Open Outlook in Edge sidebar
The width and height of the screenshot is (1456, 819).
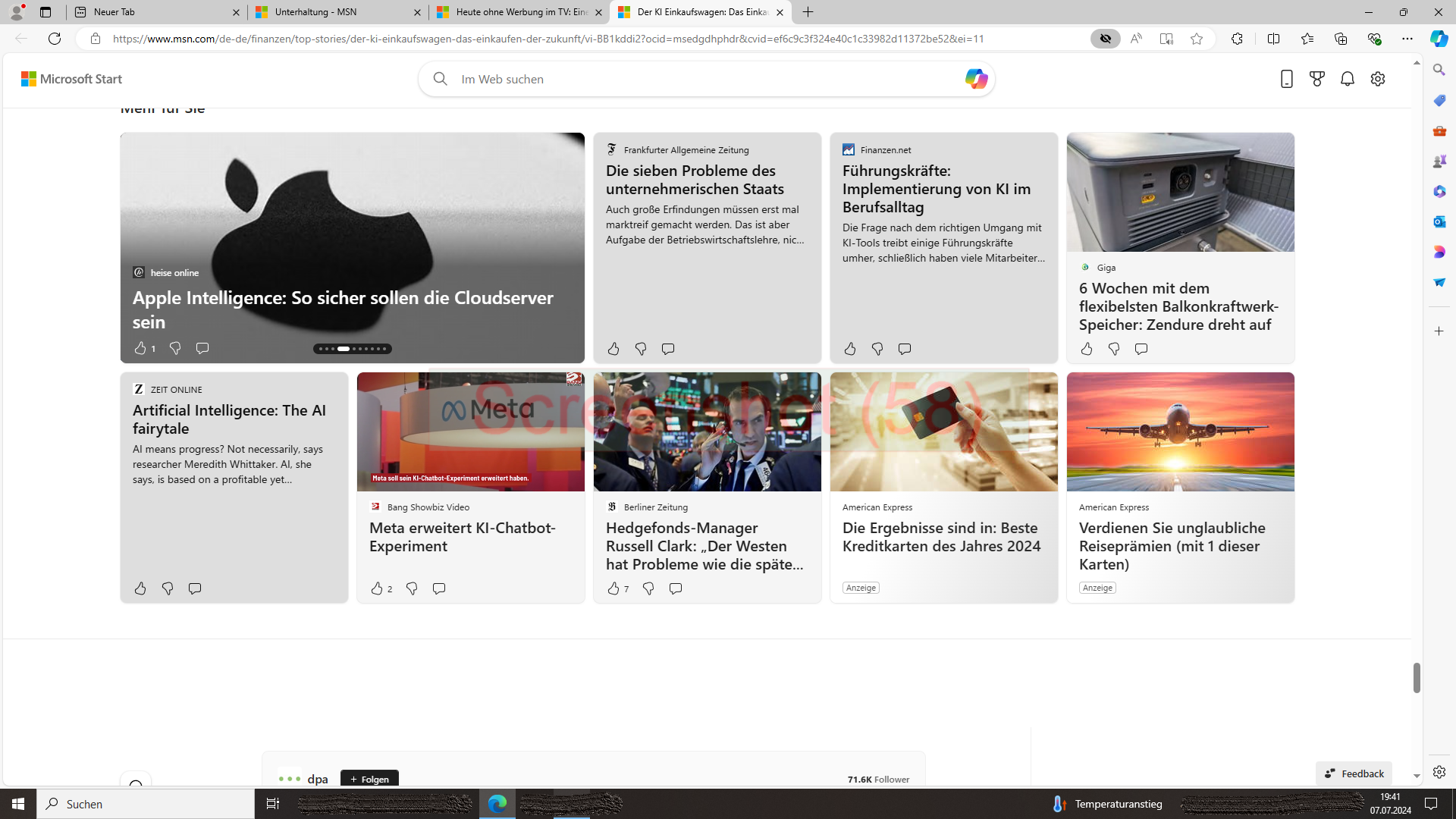click(1439, 221)
